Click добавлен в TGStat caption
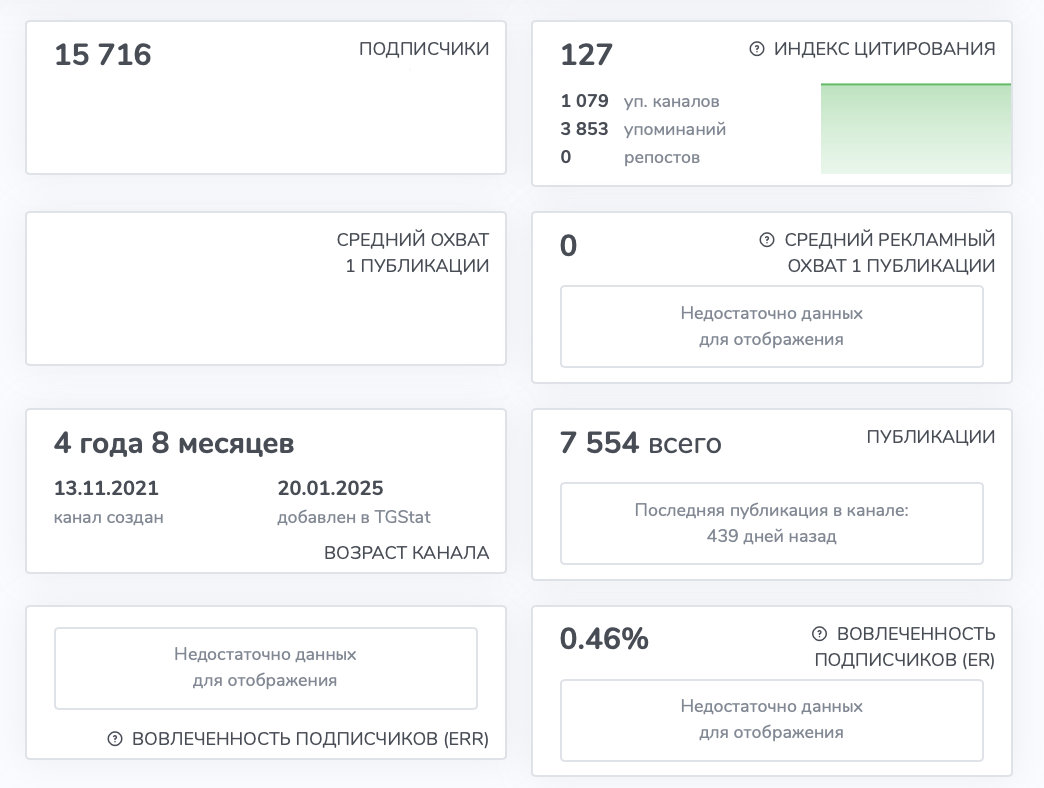Image resolution: width=1044 pixels, height=788 pixels. pyautogui.click(x=354, y=517)
